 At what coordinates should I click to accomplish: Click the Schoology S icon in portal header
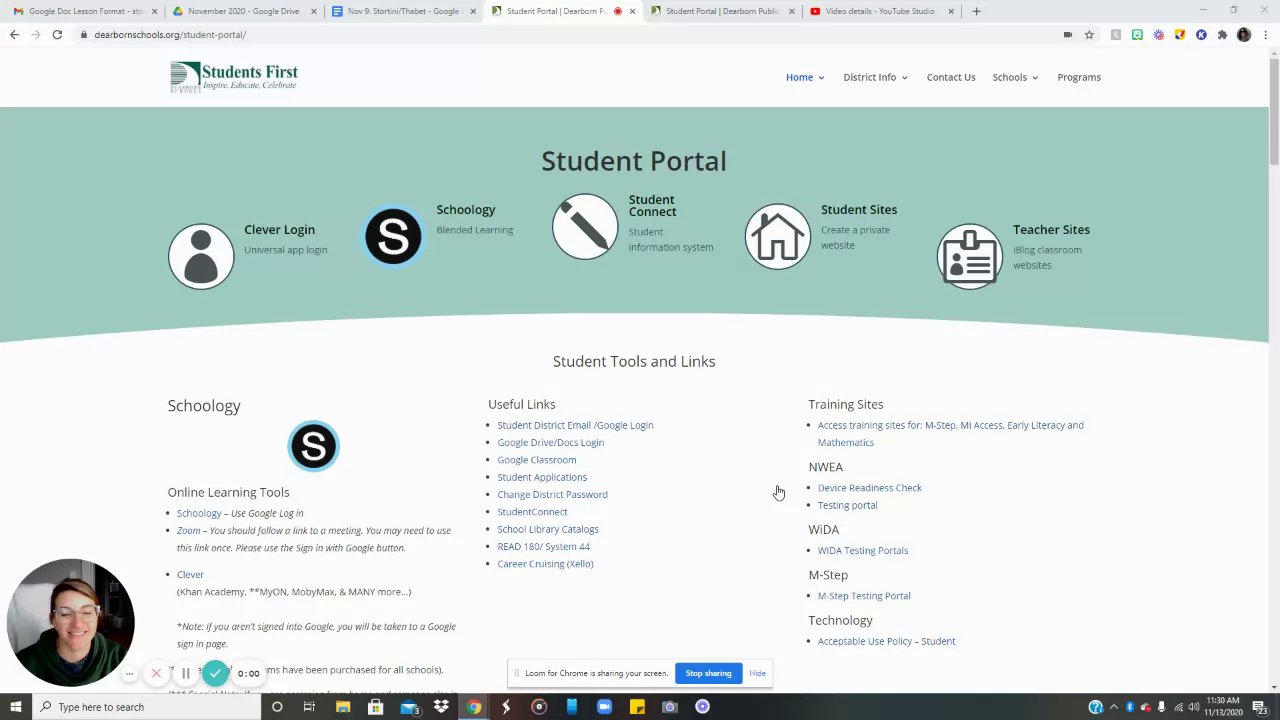[x=393, y=236]
